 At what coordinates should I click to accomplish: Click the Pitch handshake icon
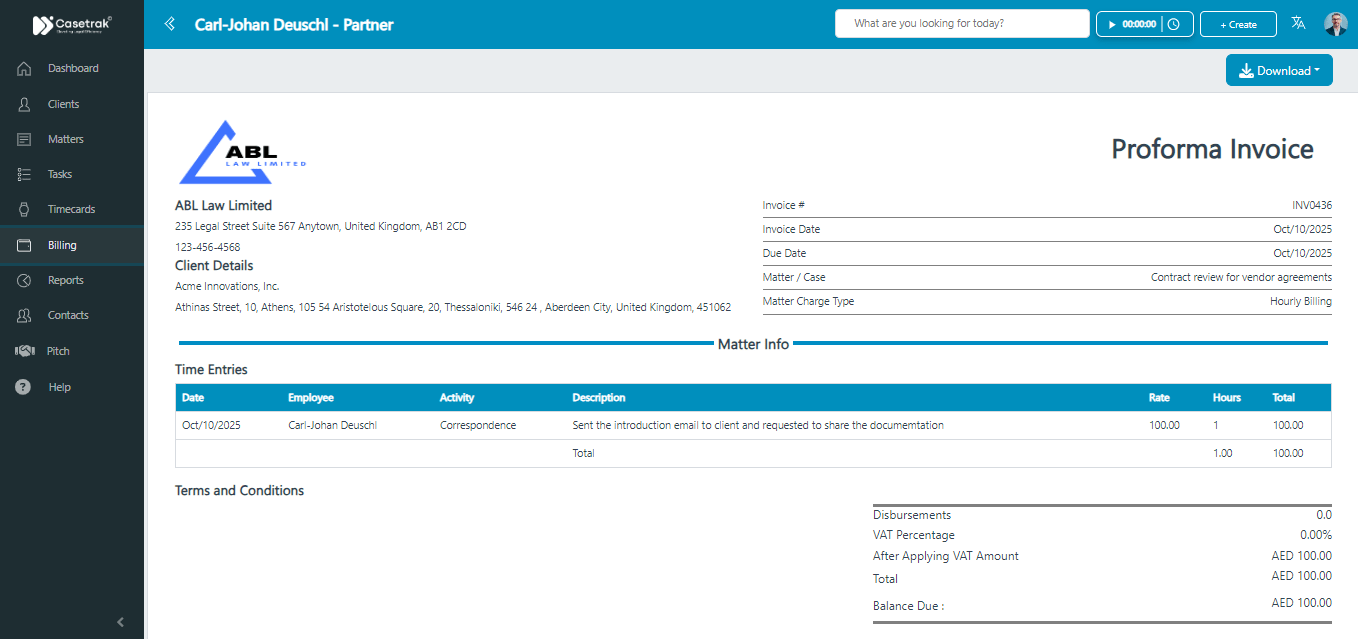[x=25, y=351]
